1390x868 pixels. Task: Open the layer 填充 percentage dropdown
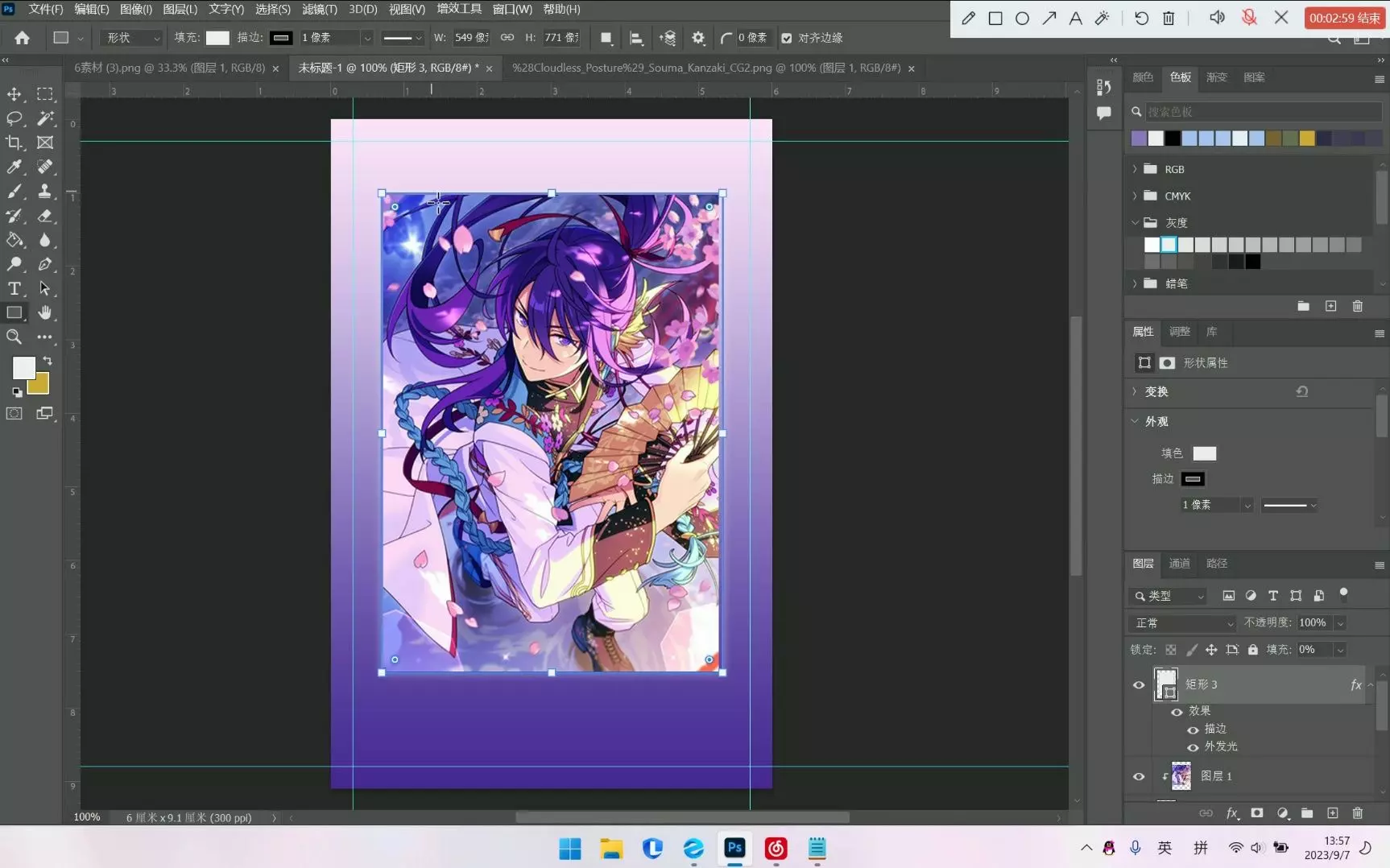(1341, 650)
